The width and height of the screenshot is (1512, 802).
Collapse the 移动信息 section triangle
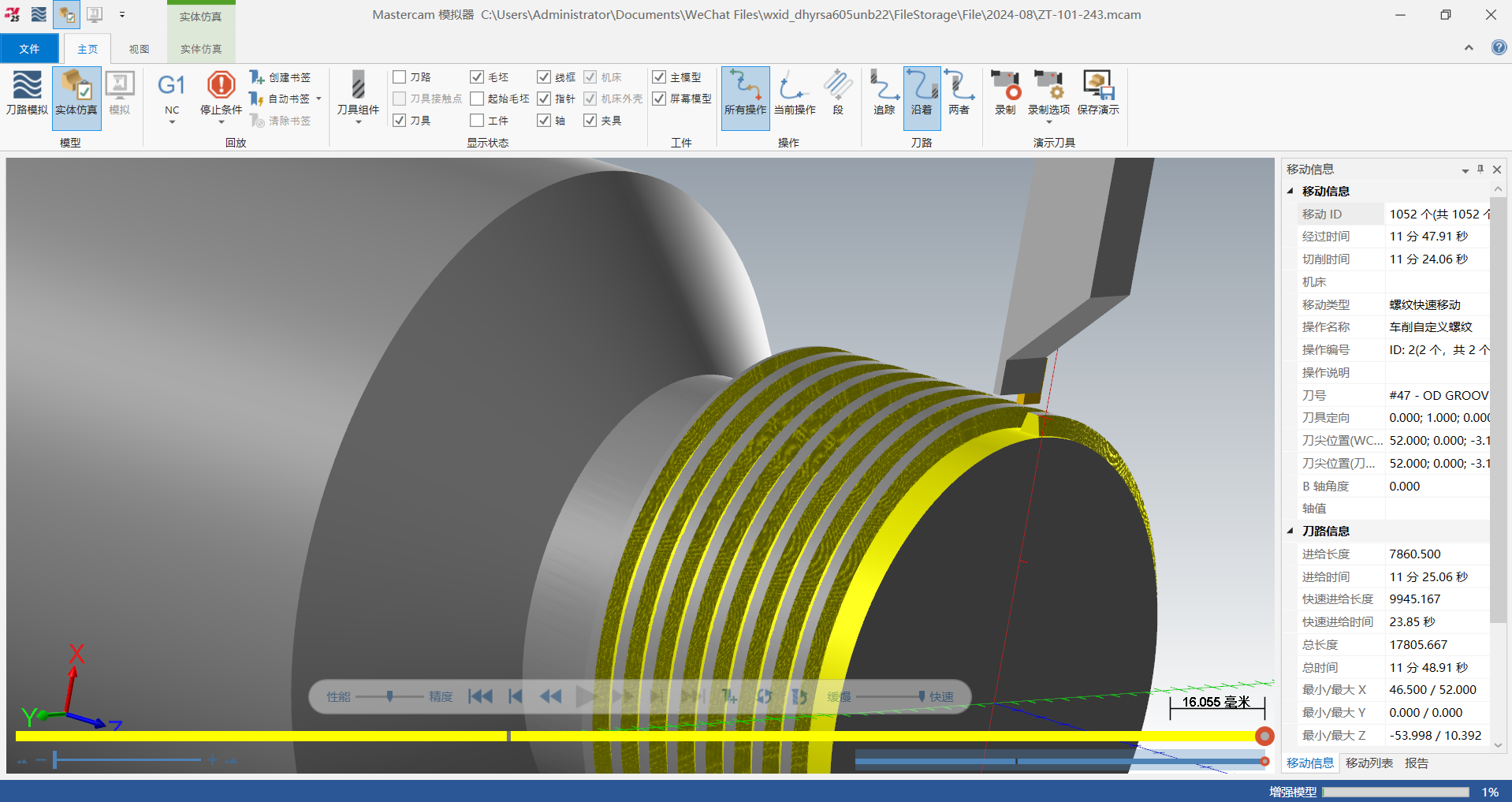pyautogui.click(x=1290, y=191)
